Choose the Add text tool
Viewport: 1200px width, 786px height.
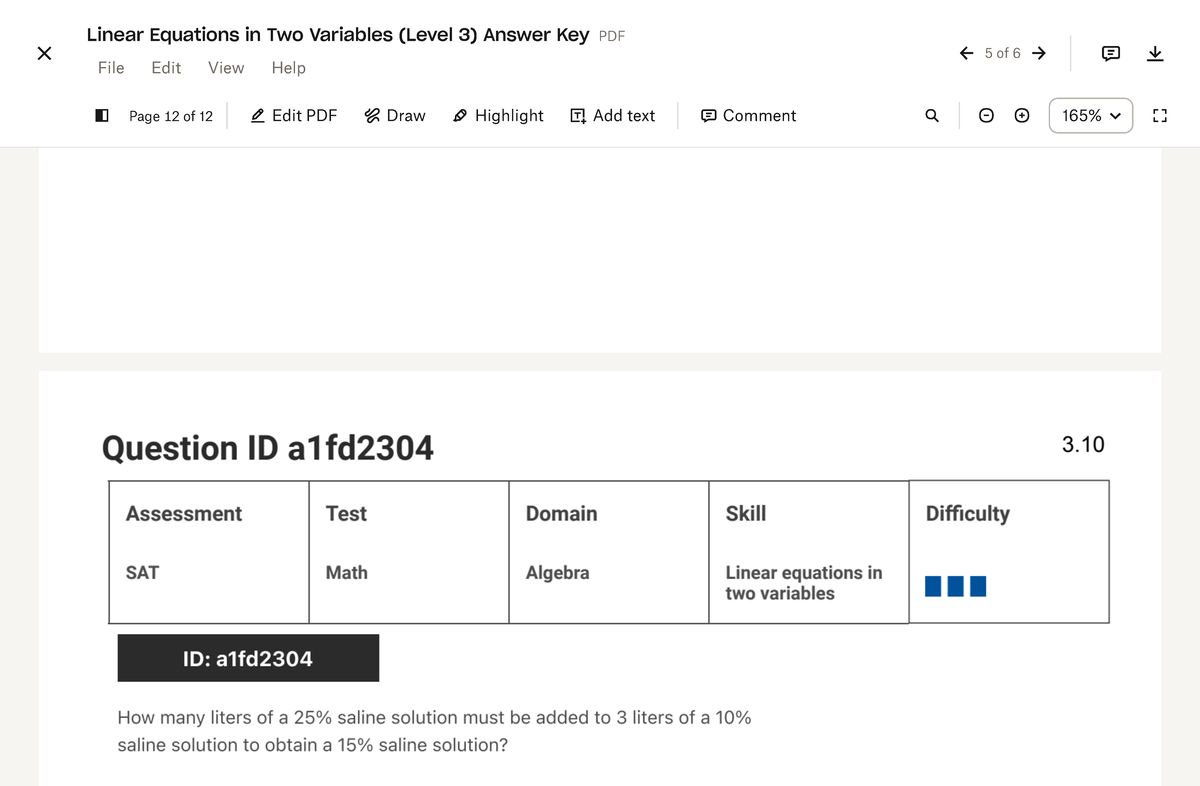[612, 116]
